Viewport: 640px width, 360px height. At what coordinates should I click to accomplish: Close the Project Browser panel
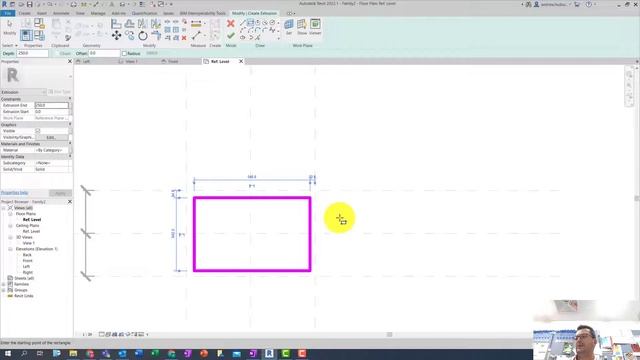pyautogui.click(x=70, y=202)
